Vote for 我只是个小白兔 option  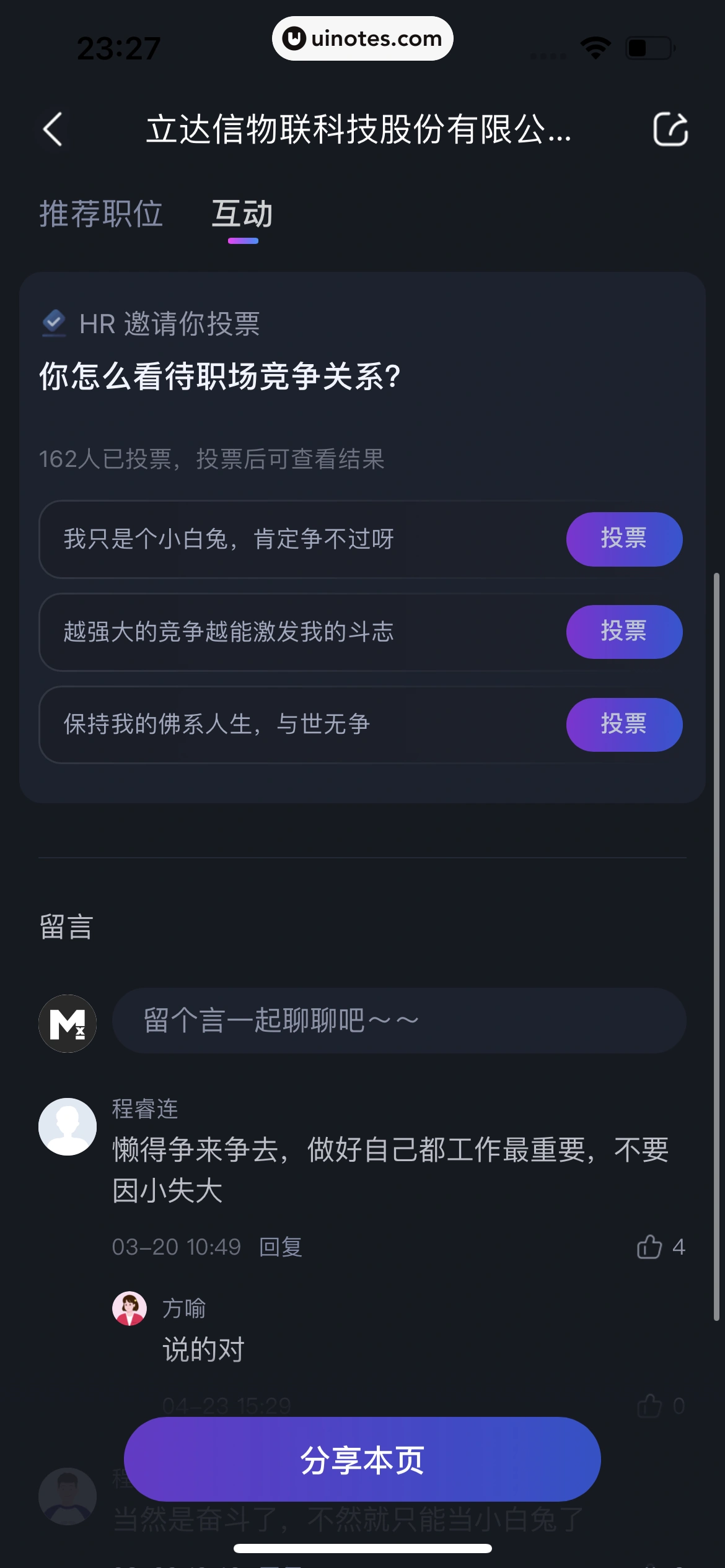pyautogui.click(x=624, y=539)
